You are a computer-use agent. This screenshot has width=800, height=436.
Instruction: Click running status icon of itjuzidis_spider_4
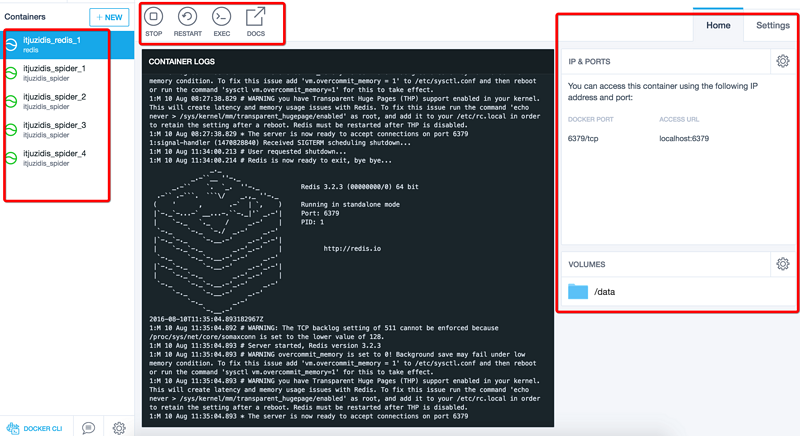[11, 158]
